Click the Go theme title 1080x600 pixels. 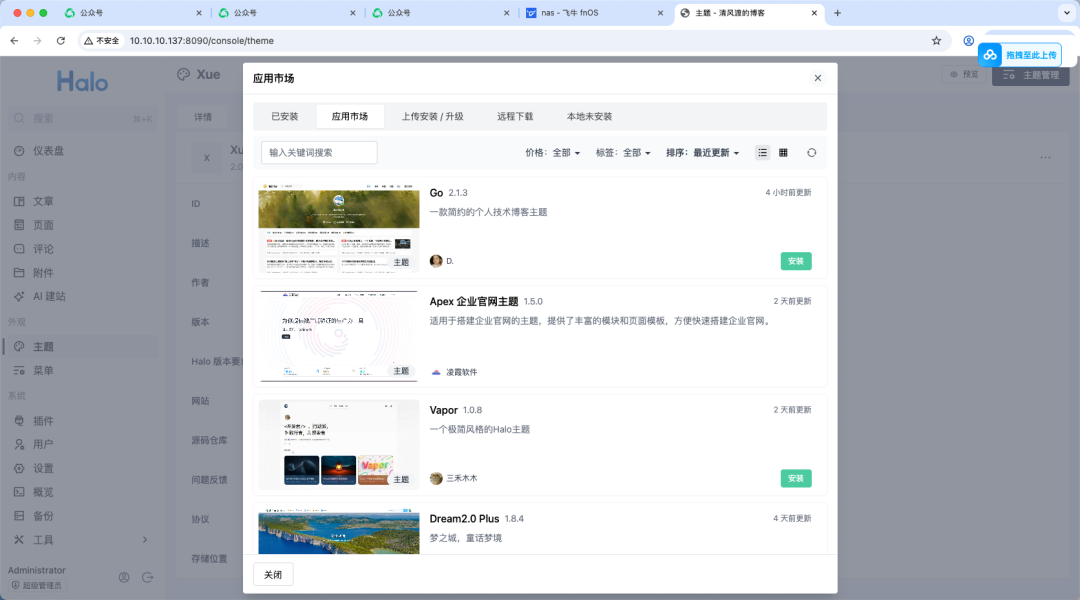[436, 193]
